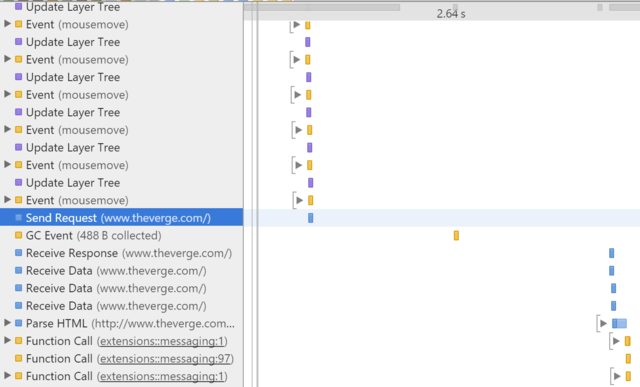Open the first extensions::messaging:1 source link

click(162, 341)
